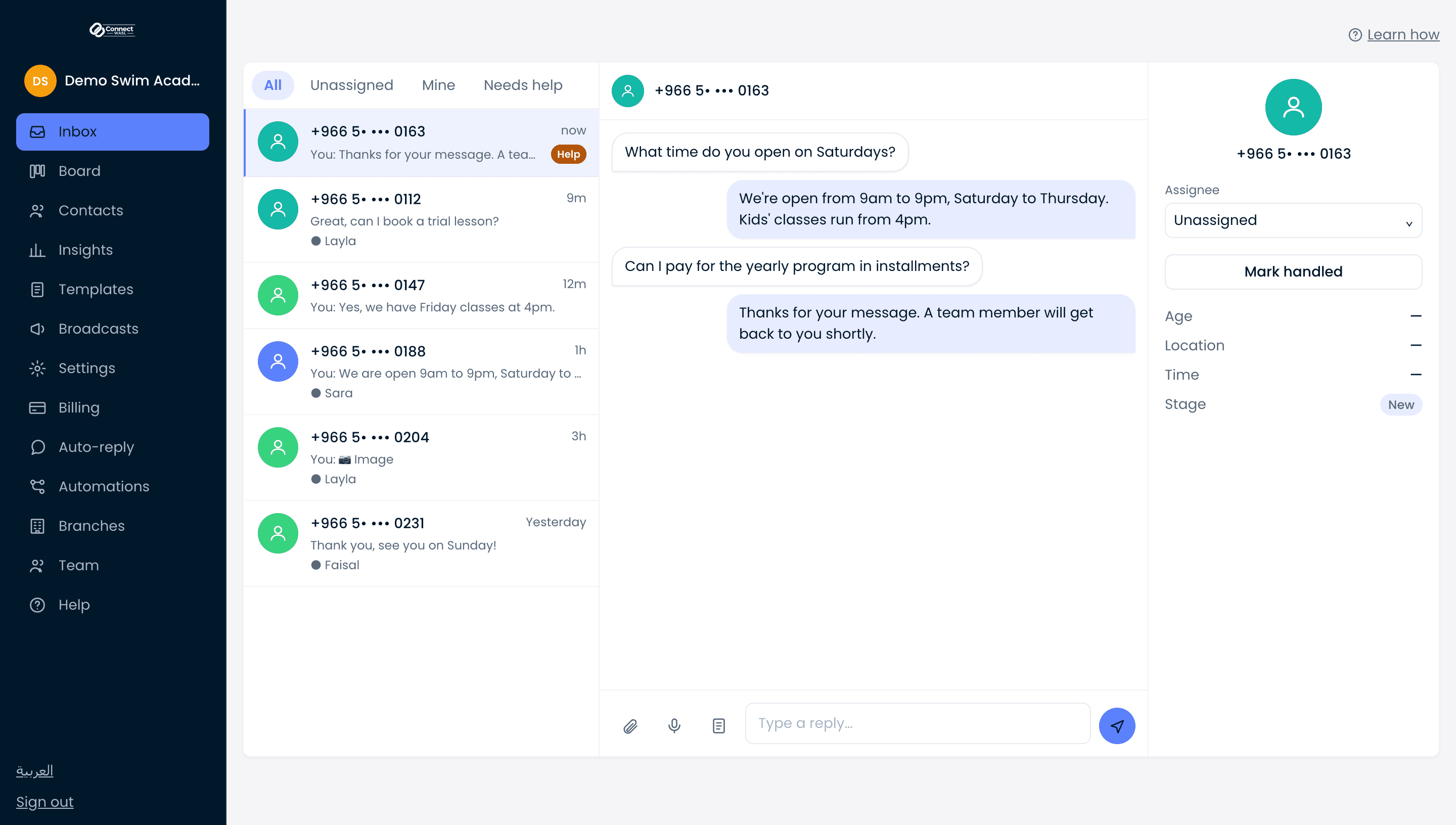Switch language to العربية

coord(34,770)
